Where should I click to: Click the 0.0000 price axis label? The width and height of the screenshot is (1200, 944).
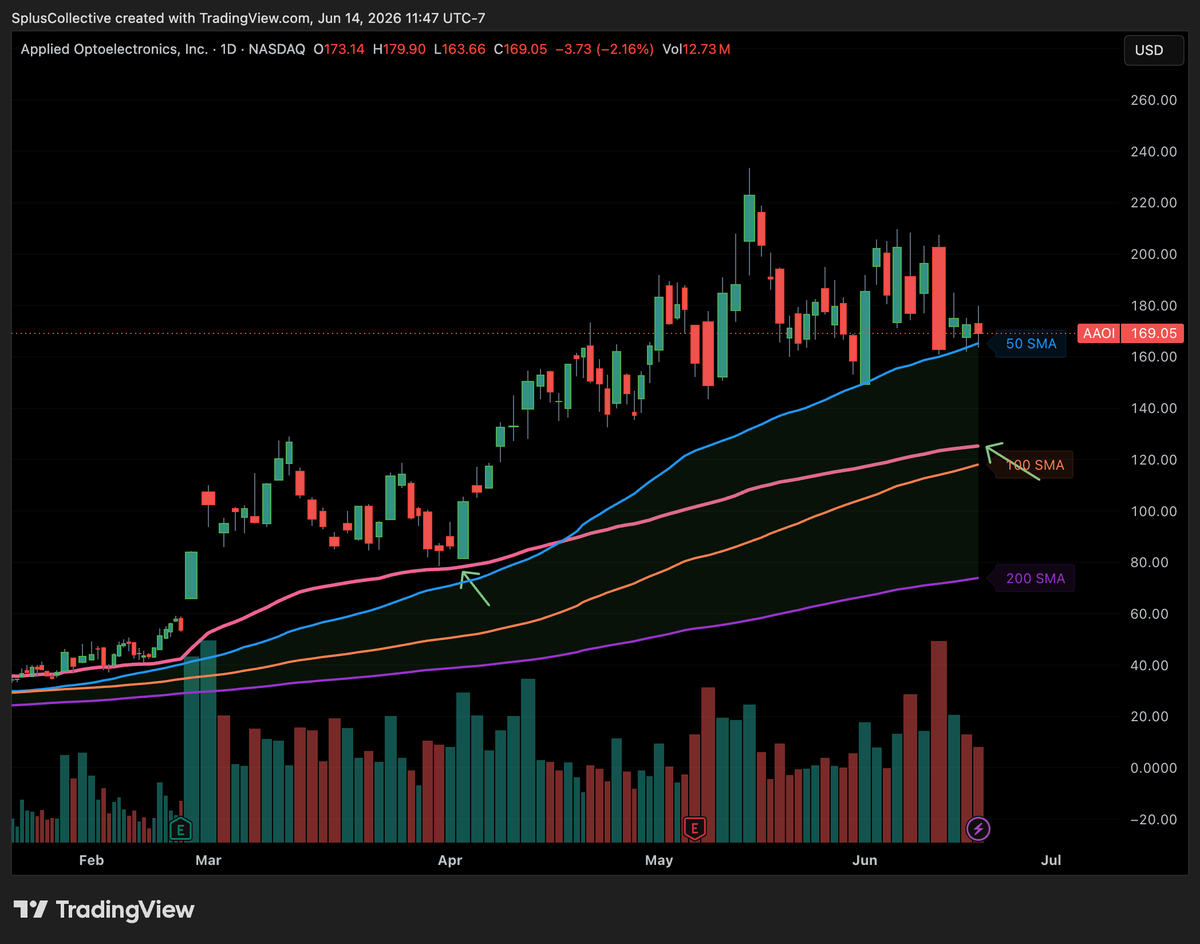coord(1154,768)
